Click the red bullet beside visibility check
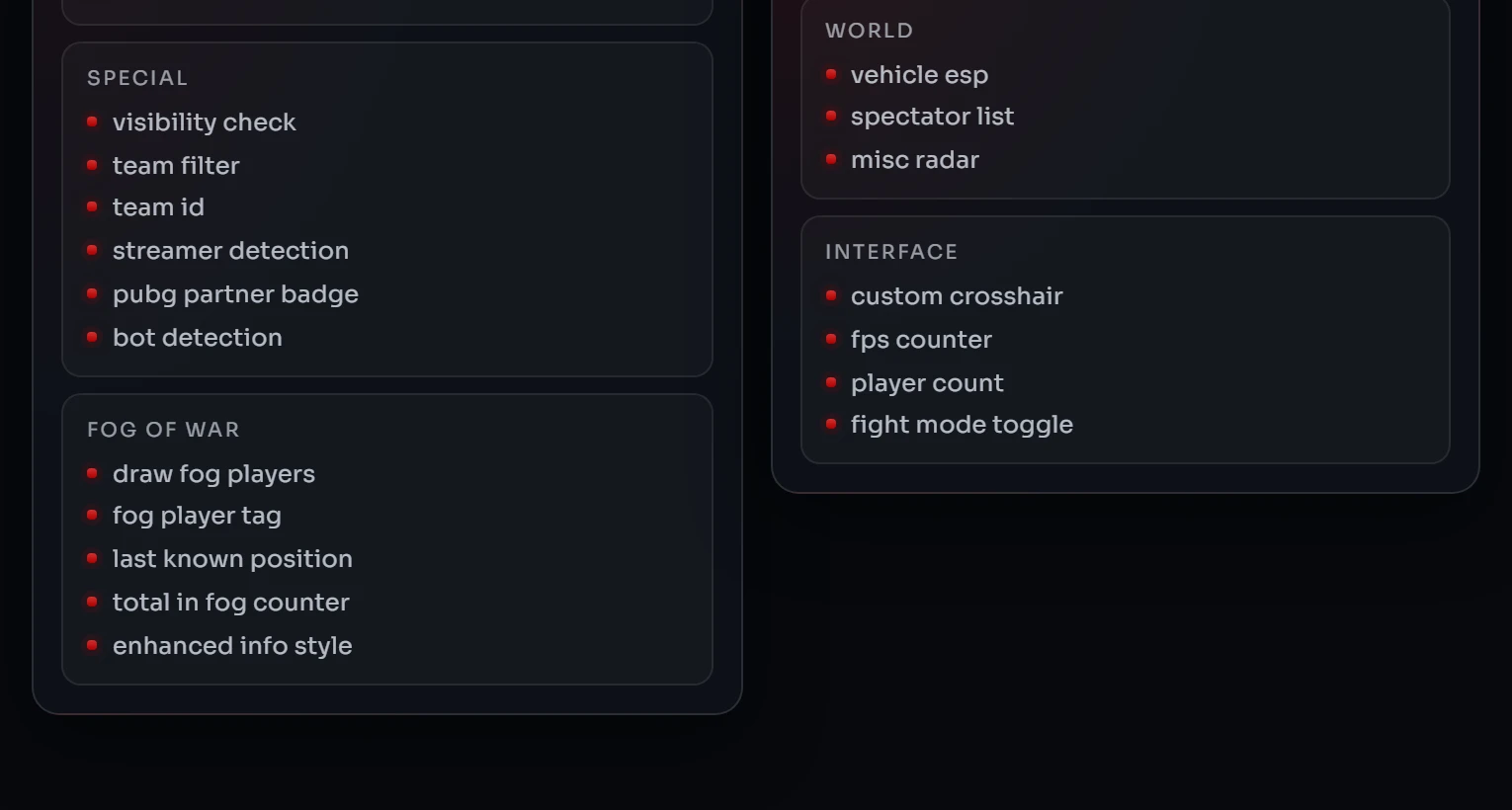The width and height of the screenshot is (1512, 810). [x=92, y=121]
